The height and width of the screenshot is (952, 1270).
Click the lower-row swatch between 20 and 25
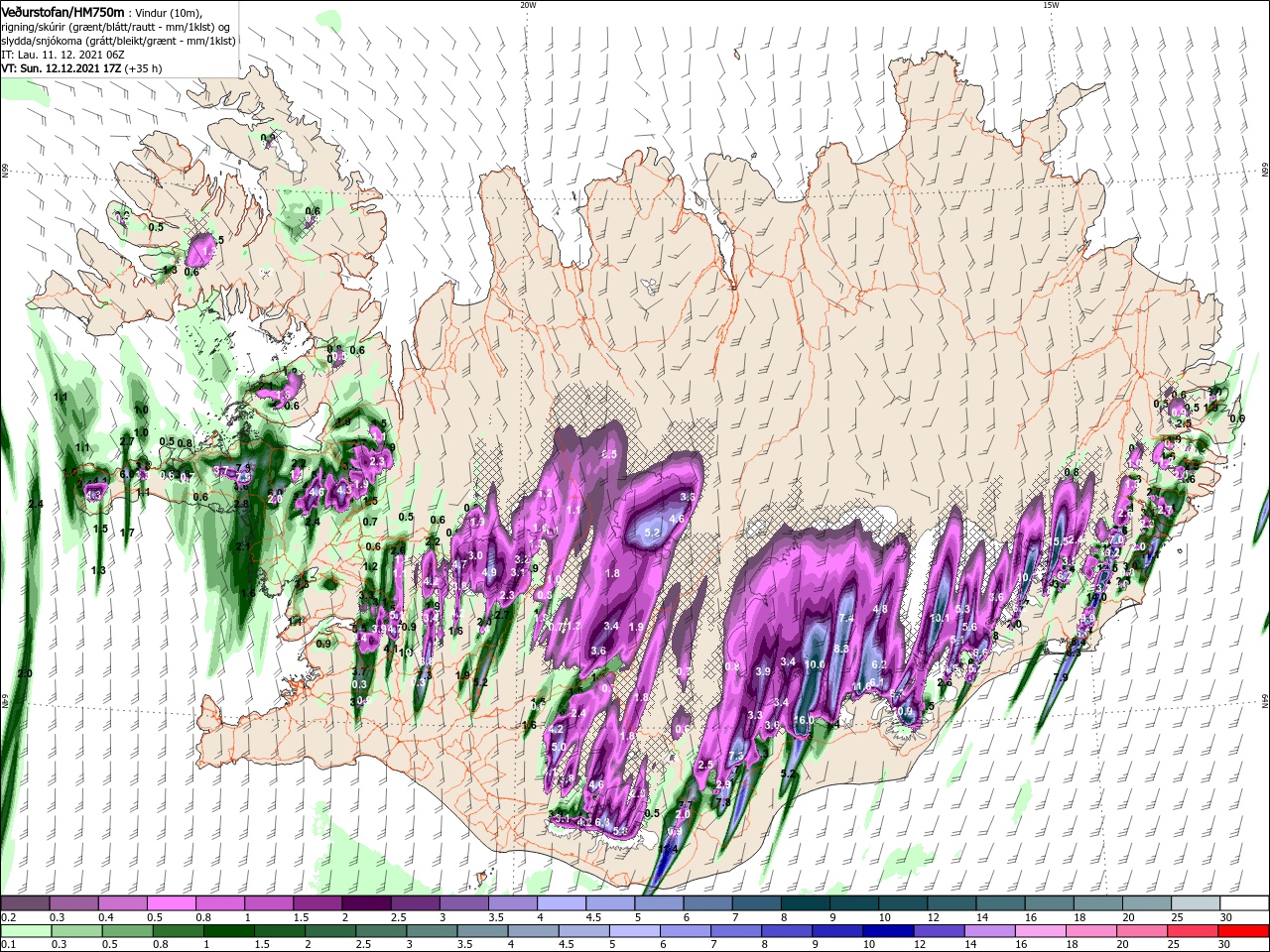click(x=1141, y=931)
